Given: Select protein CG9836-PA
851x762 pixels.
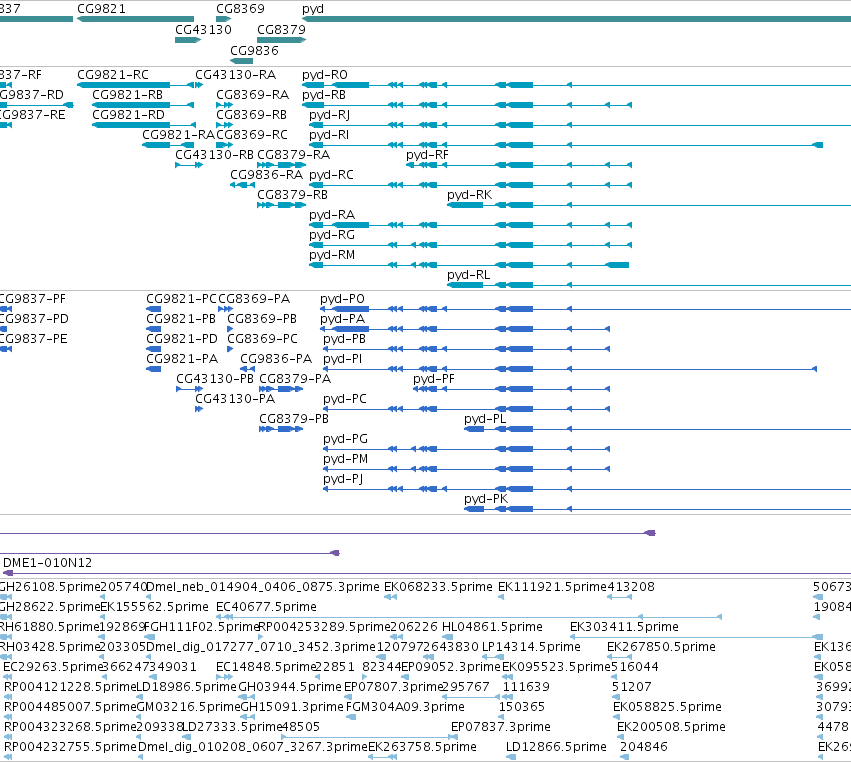Looking at the screenshot, I should (276, 359).
